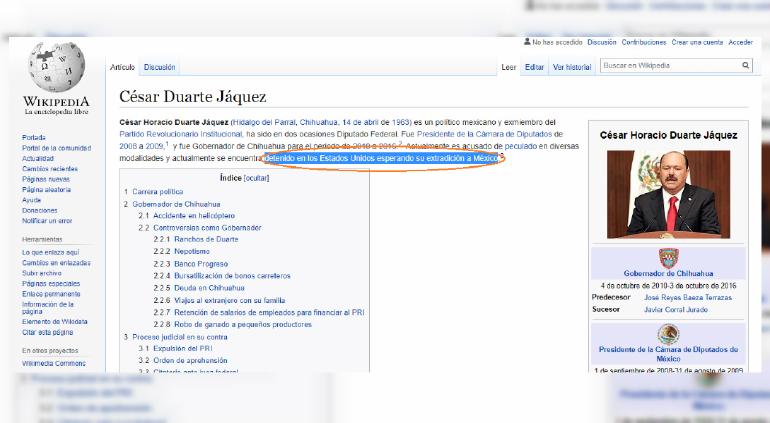Open infobox title link 'Gobernador de Chihuahua'
Screen dimensions: 770x423
coord(668,274)
